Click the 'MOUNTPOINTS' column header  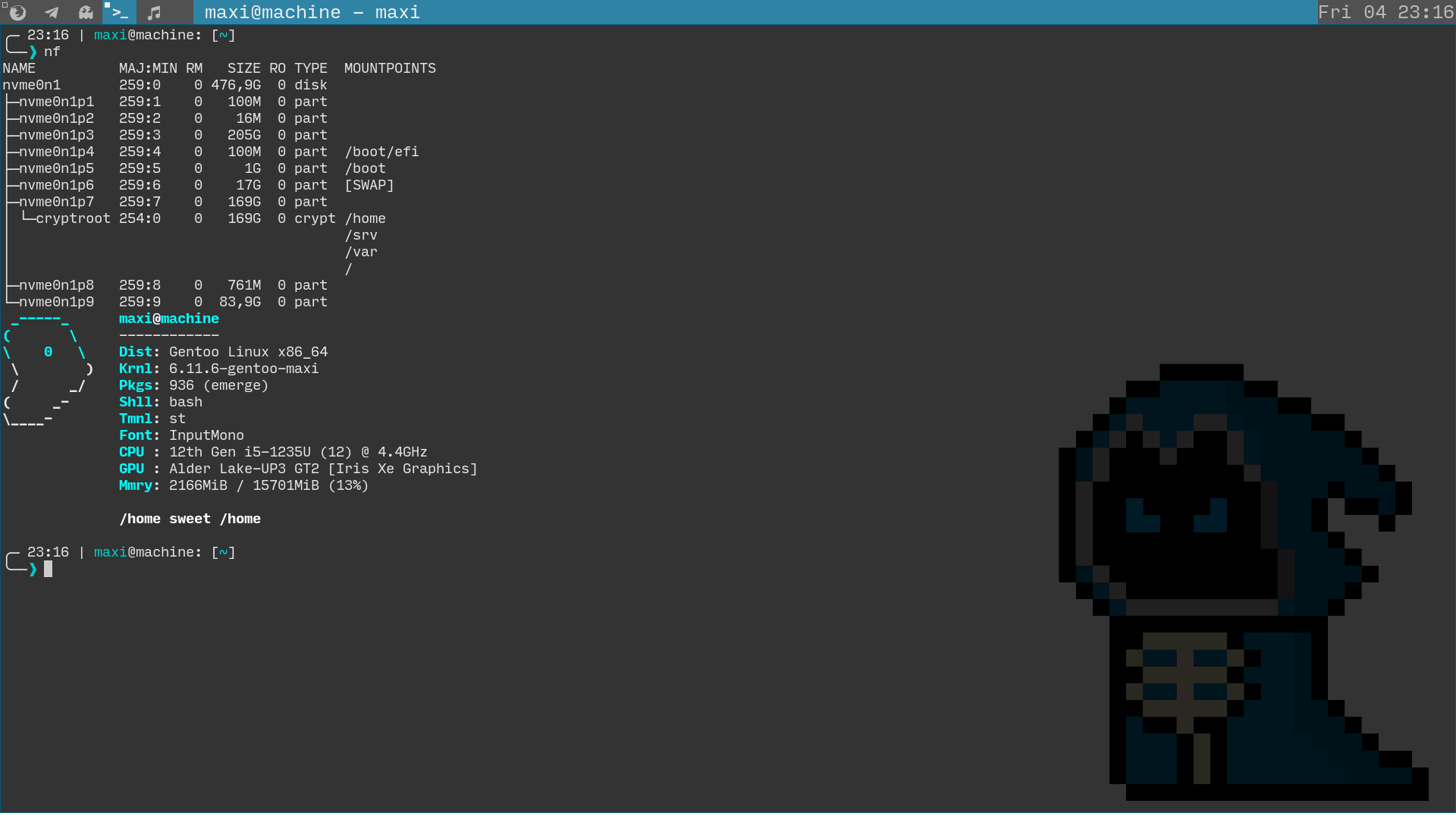coord(390,68)
